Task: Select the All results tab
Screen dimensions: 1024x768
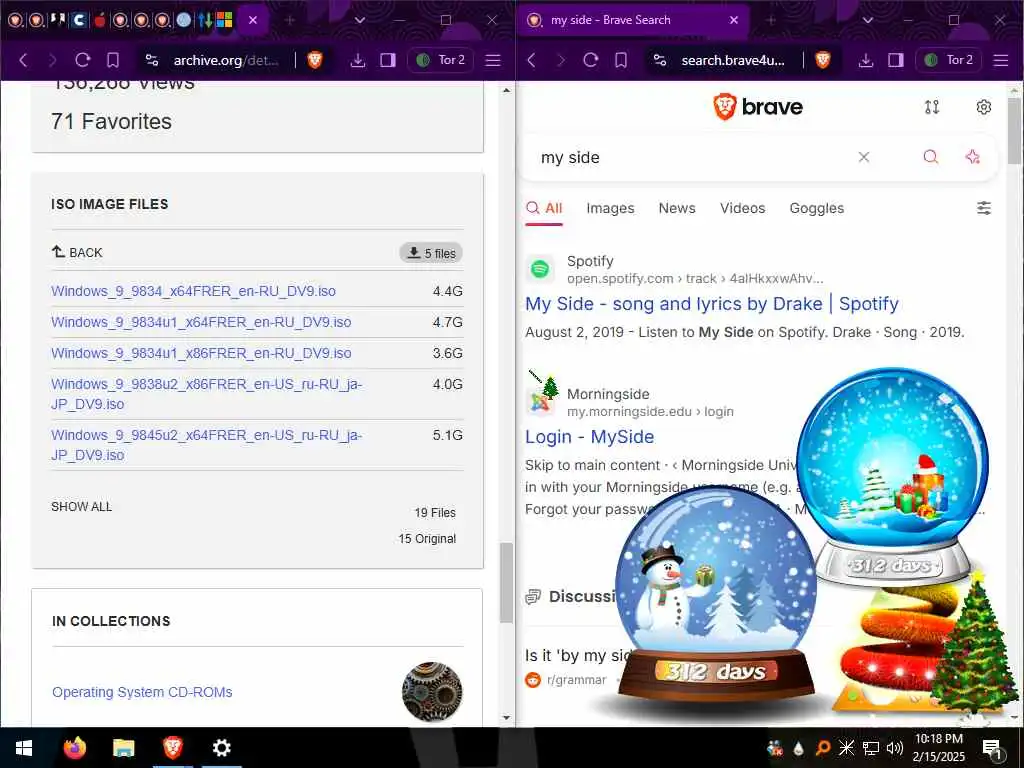Action: pos(544,208)
